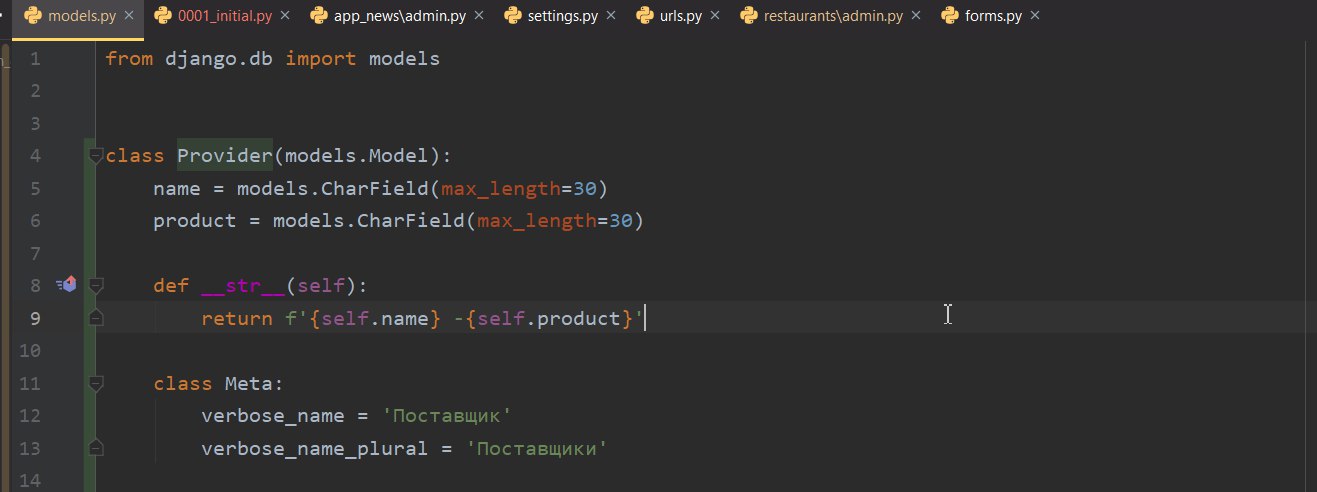Click the __str__ method name

click(243, 286)
